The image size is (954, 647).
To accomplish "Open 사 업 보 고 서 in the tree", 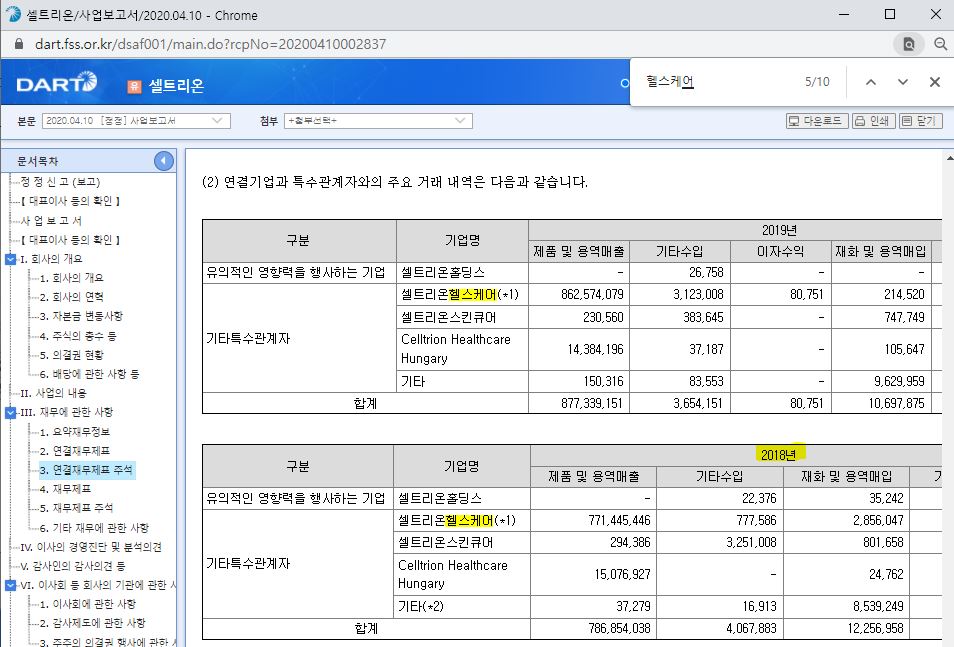I will 51,220.
